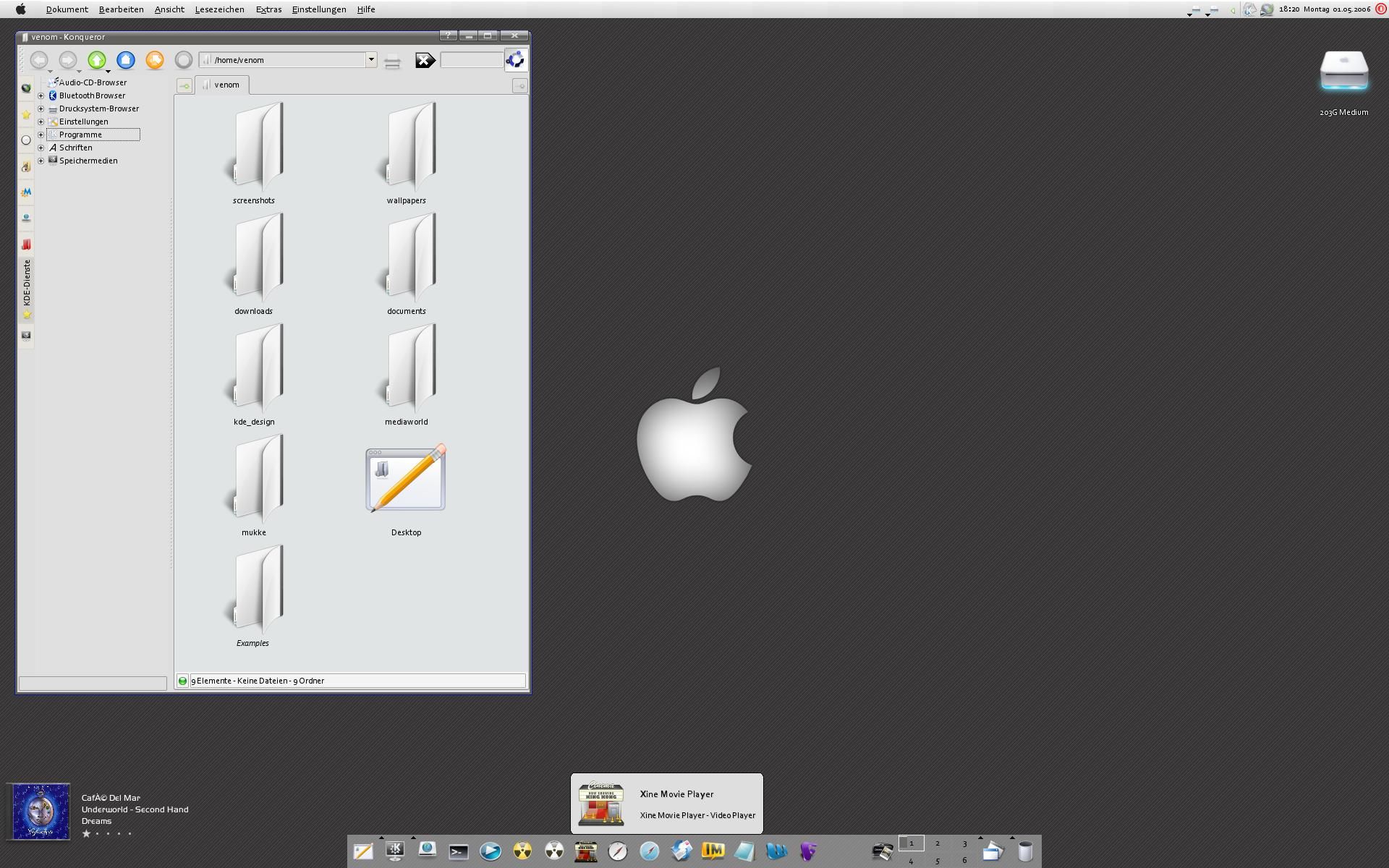Open the 203G Medium drive on desktop
This screenshot has width=1389, height=868.
click(x=1343, y=82)
